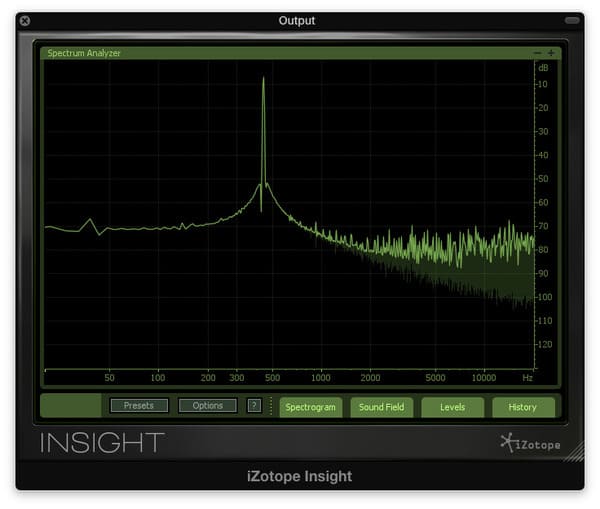600x509 pixels.
Task: Click the INSIGHT product logo
Action: tap(102, 442)
